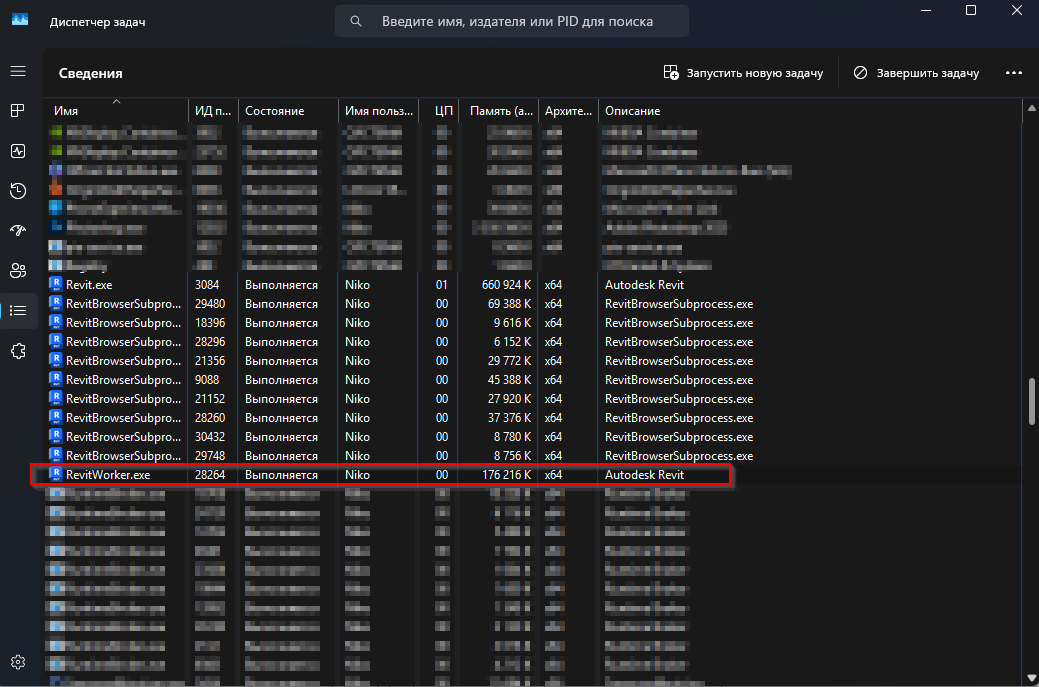Image resolution: width=1039 pixels, height=687 pixels.
Task: Sort by ИД п... column header
Action: click(x=213, y=111)
